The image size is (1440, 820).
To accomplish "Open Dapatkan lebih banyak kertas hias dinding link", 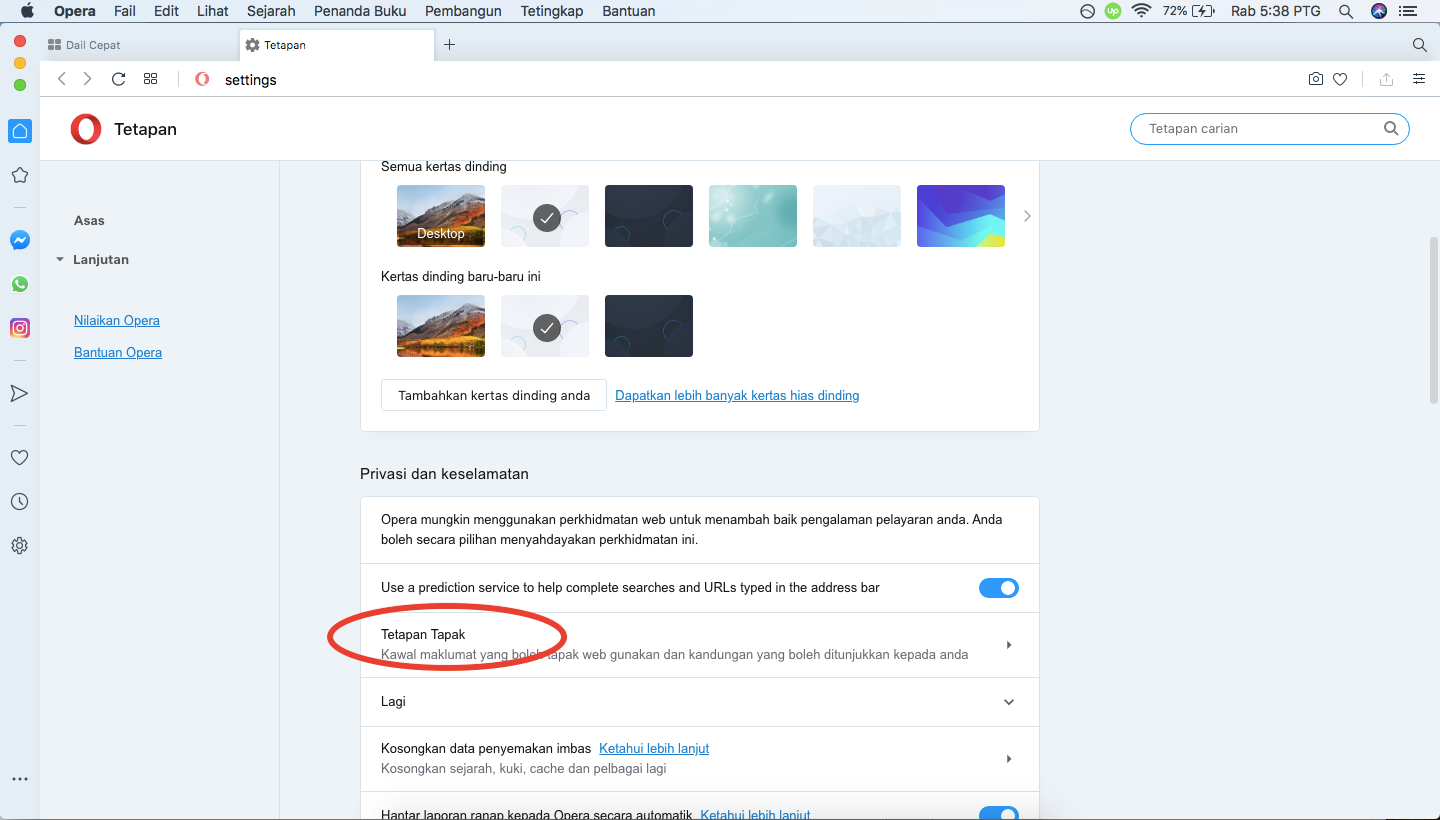I will pos(737,395).
